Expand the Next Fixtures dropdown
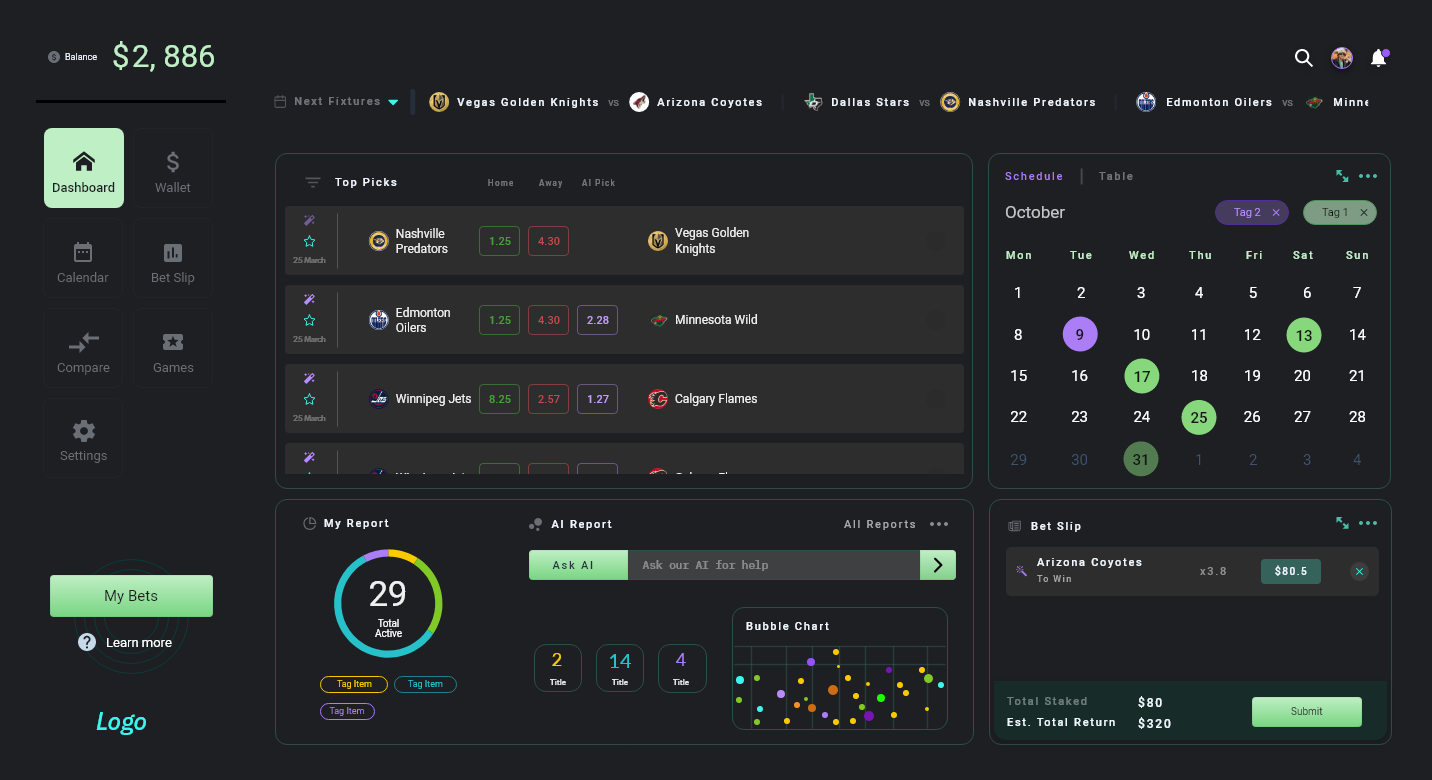This screenshot has width=1432, height=780. pos(393,102)
